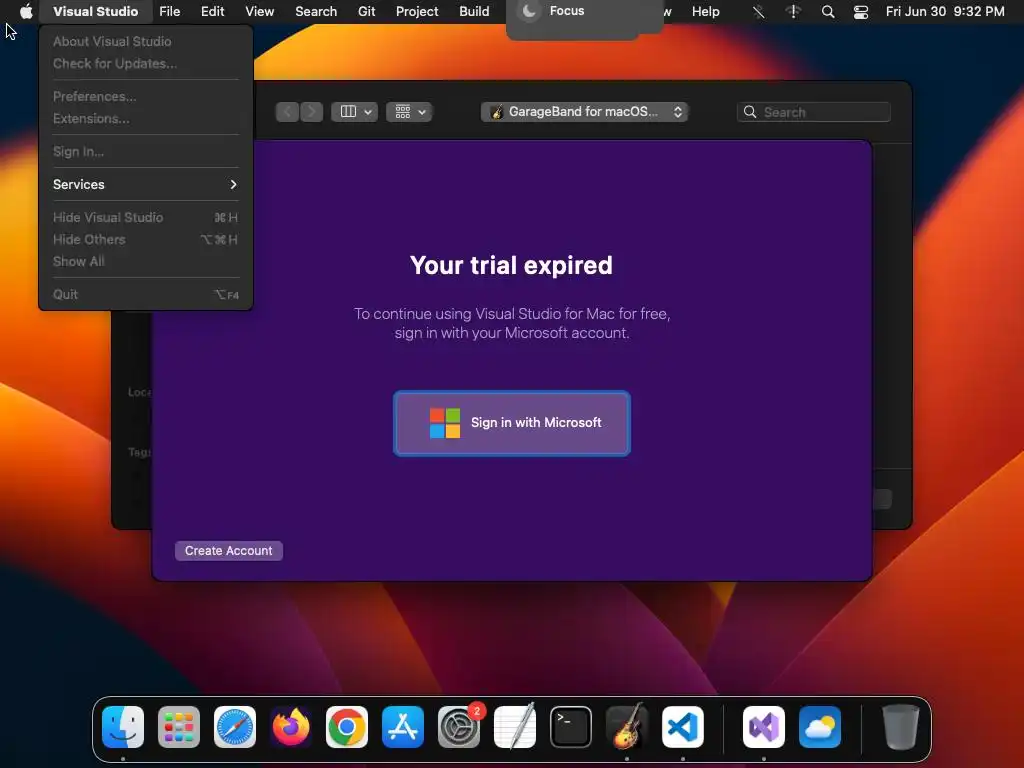Open GarageBand from the Dock
Viewport: 1024px width, 768px height.
point(627,727)
